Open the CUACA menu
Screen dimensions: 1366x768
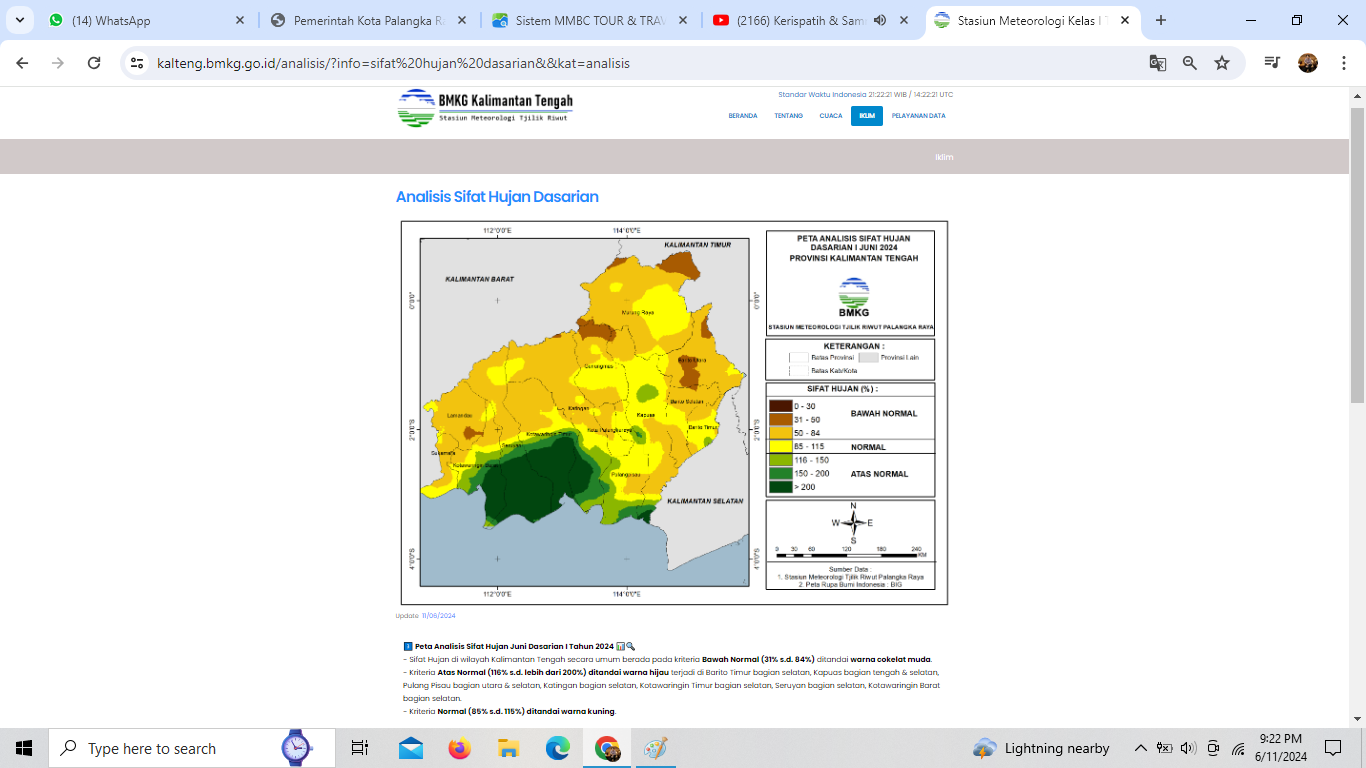coord(830,116)
